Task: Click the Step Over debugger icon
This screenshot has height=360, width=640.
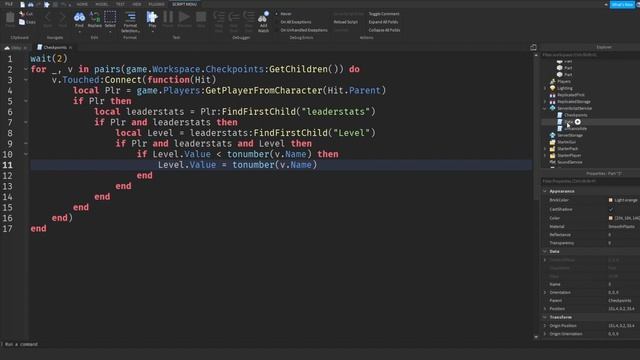Action: point(234,17)
